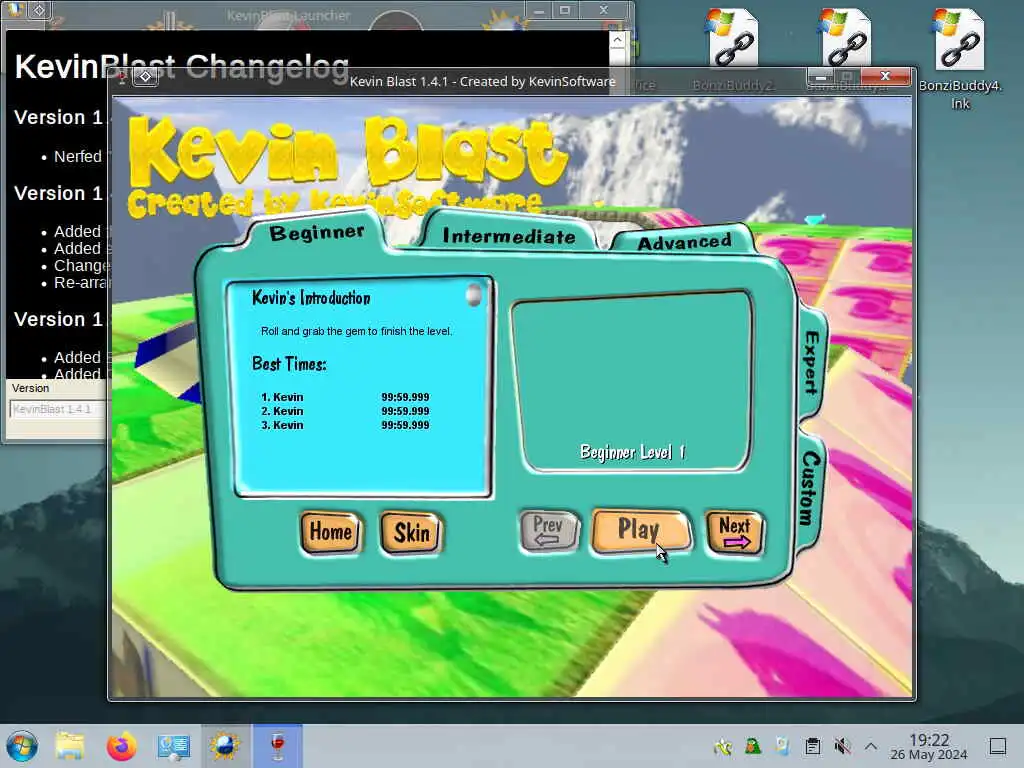Switch to the Advanced tab
The height and width of the screenshot is (768, 1024).
click(684, 242)
